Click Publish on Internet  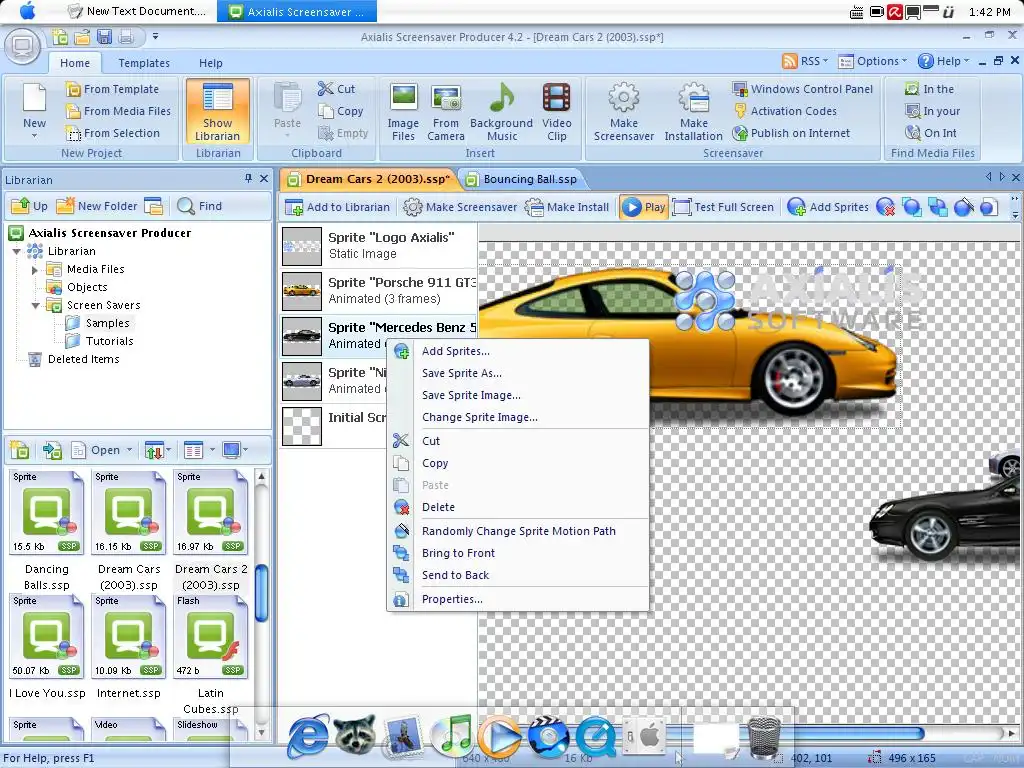[x=792, y=133]
